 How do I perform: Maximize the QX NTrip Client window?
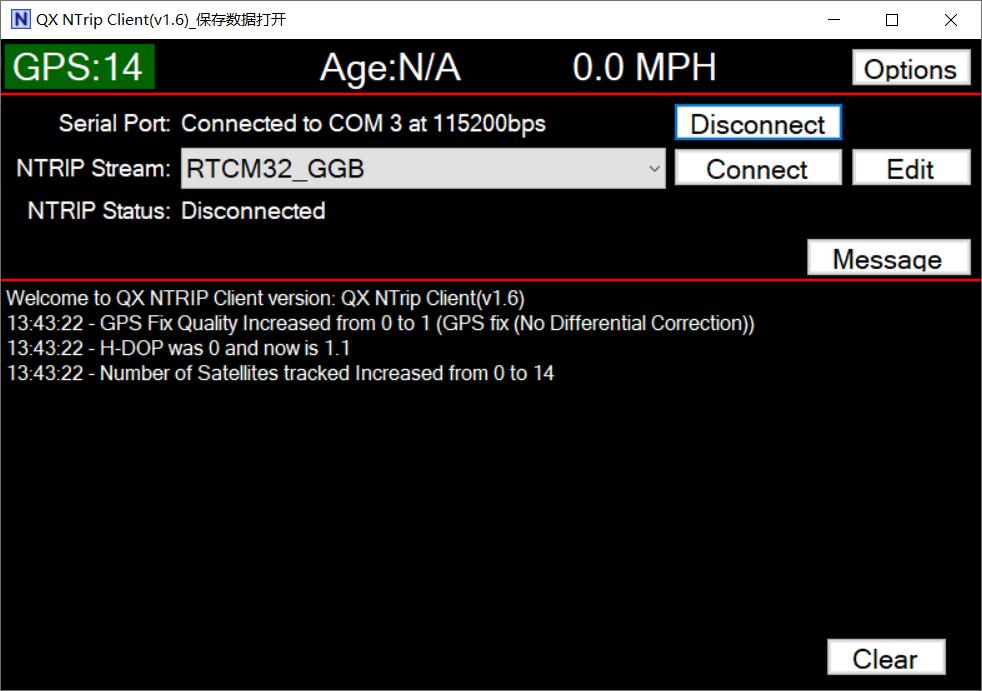pos(892,19)
